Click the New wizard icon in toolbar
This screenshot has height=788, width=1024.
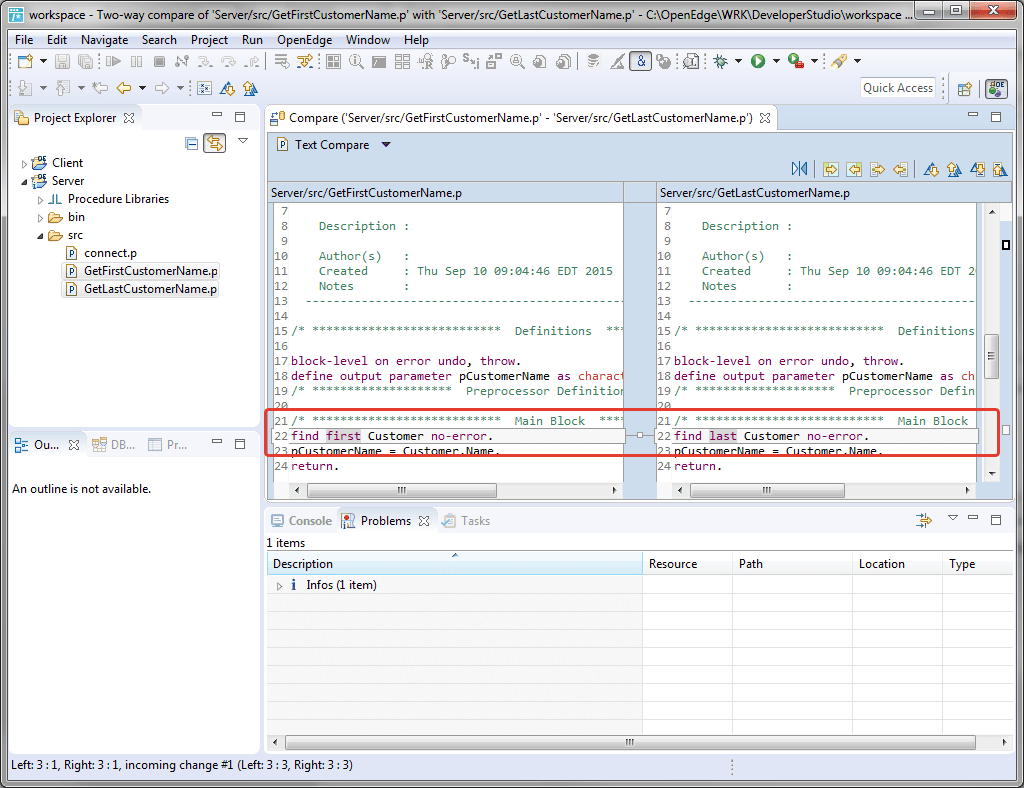click(x=25, y=61)
